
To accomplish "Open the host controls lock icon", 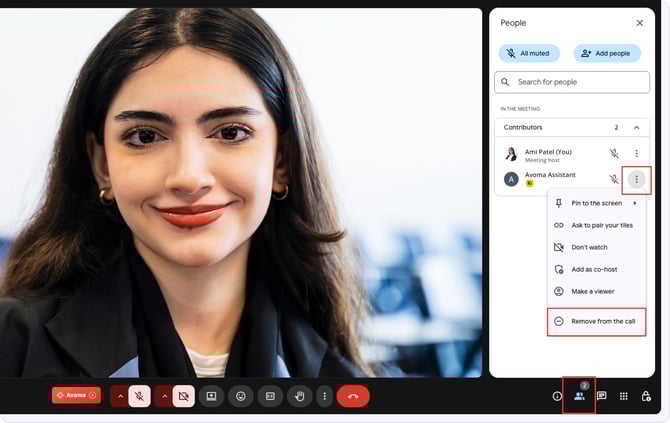I will point(646,396).
